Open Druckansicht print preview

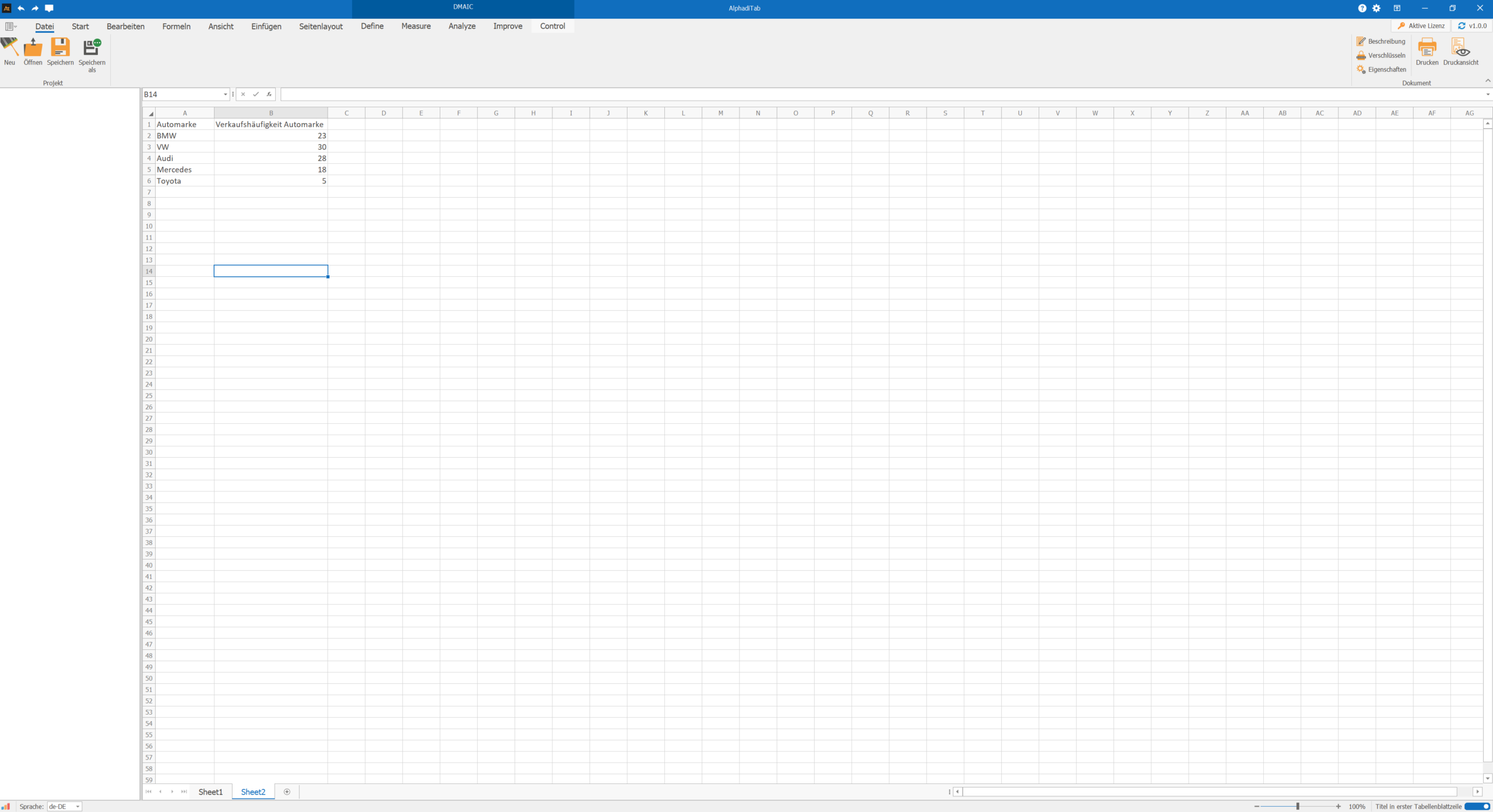1460,48
